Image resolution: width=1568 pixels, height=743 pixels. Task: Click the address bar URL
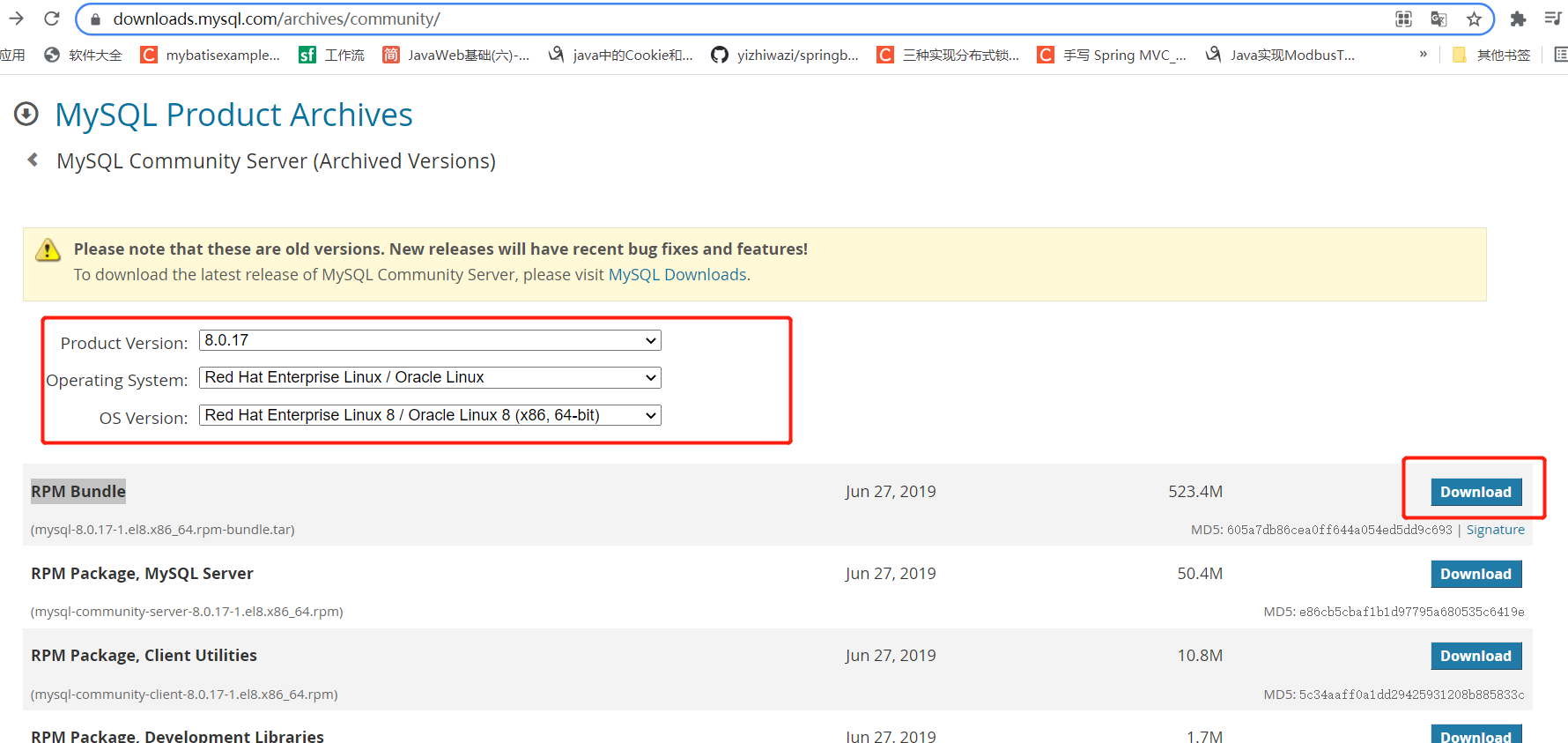277,19
